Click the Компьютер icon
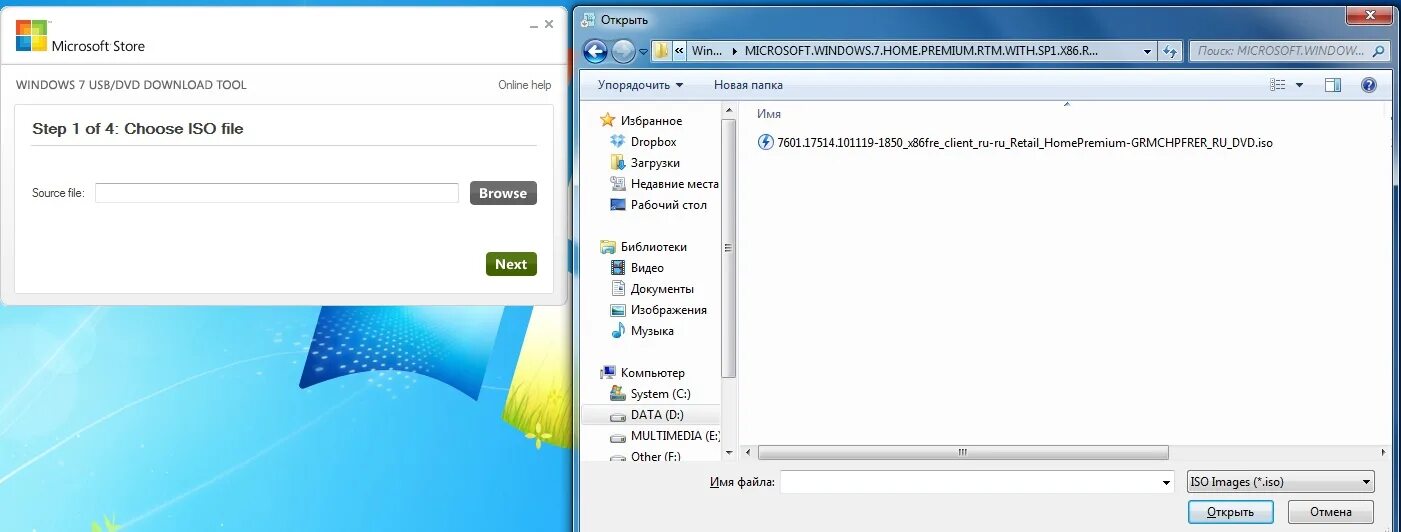Screen dimensions: 1401x532 (607, 372)
